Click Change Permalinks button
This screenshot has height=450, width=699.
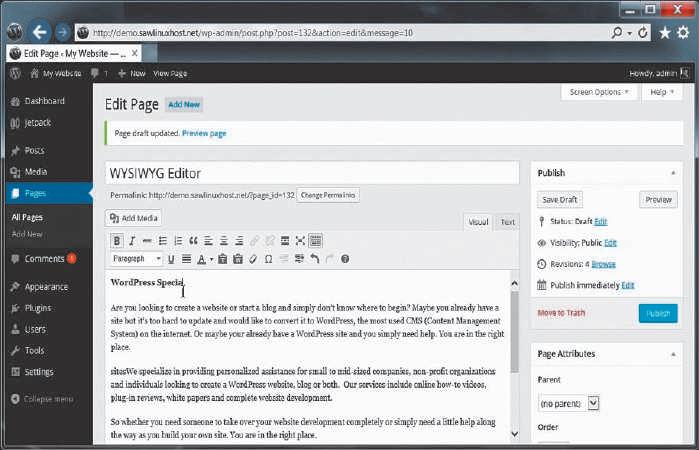328,195
